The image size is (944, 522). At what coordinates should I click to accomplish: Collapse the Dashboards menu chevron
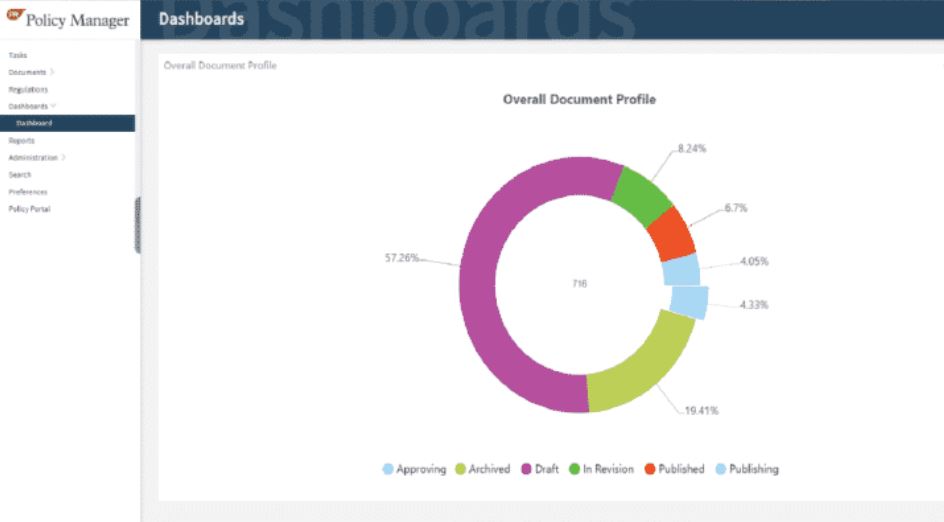pyautogui.click(x=54, y=106)
